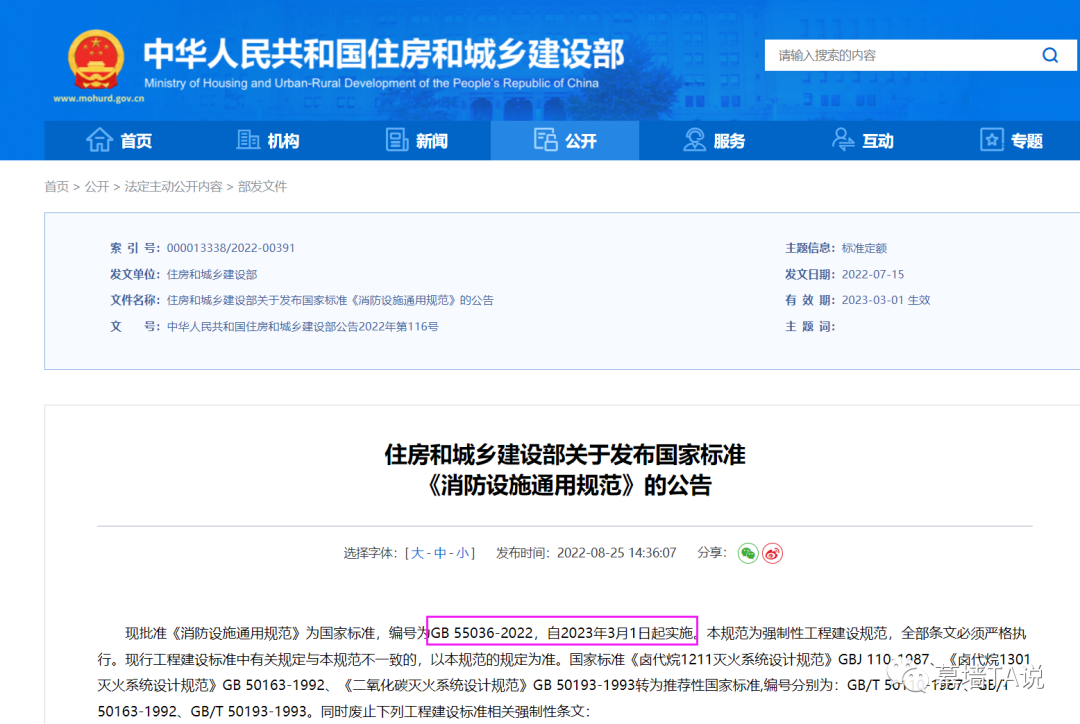This screenshot has height=724, width=1080.
Task: Return to 首页 via breadcrumb link
Action: pos(56,186)
